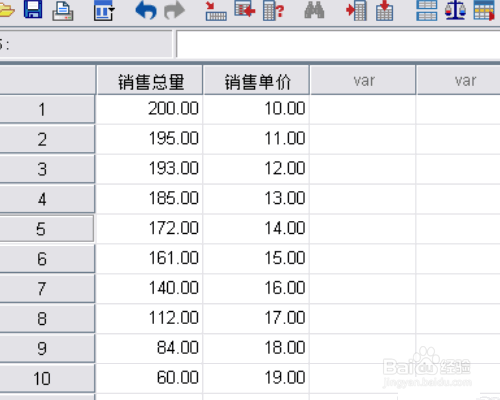Click the cell containing 140.00

pyautogui.click(x=149, y=289)
